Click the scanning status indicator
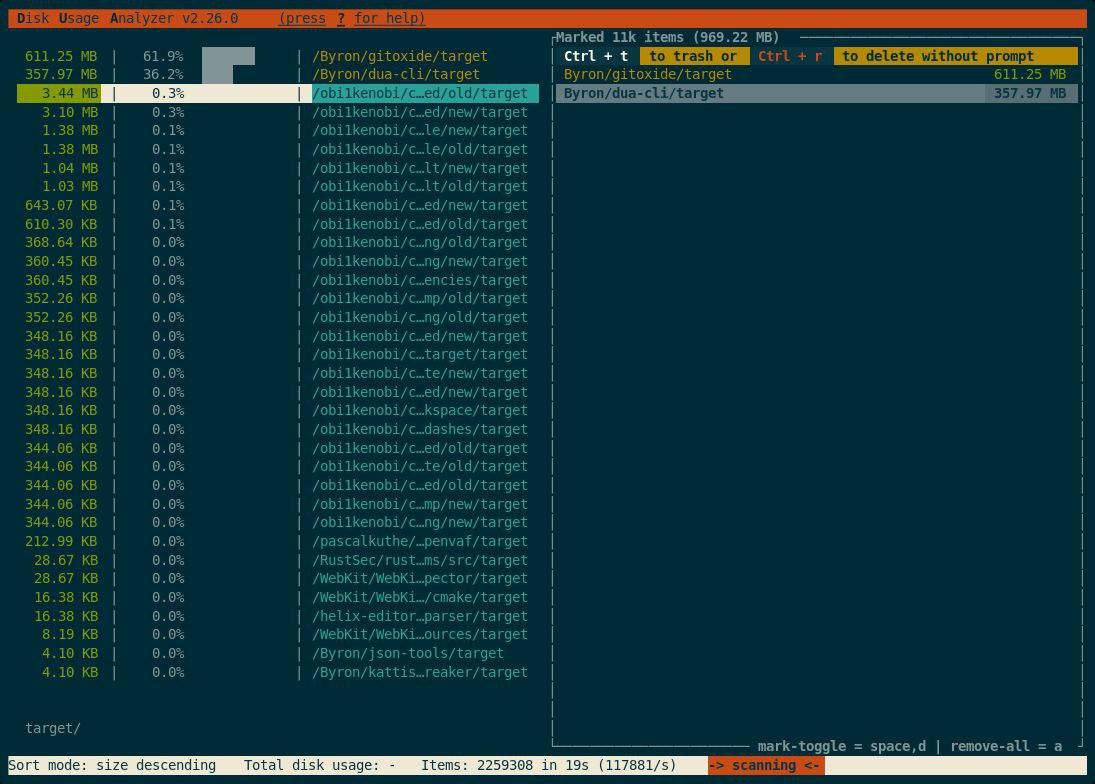The image size is (1095, 784). (765, 765)
